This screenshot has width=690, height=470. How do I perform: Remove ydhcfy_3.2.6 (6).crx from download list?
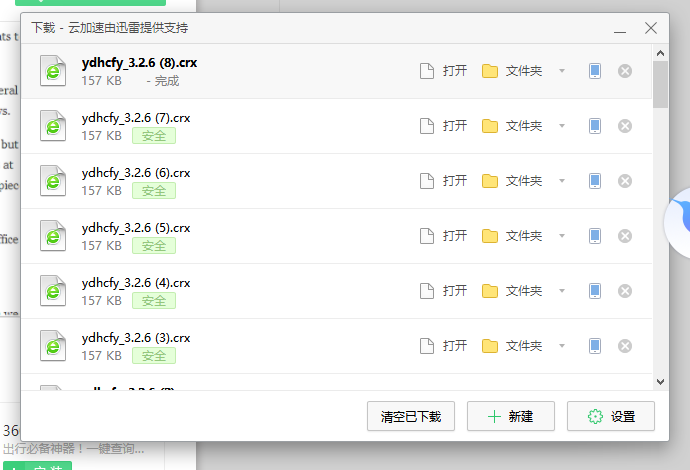point(625,181)
